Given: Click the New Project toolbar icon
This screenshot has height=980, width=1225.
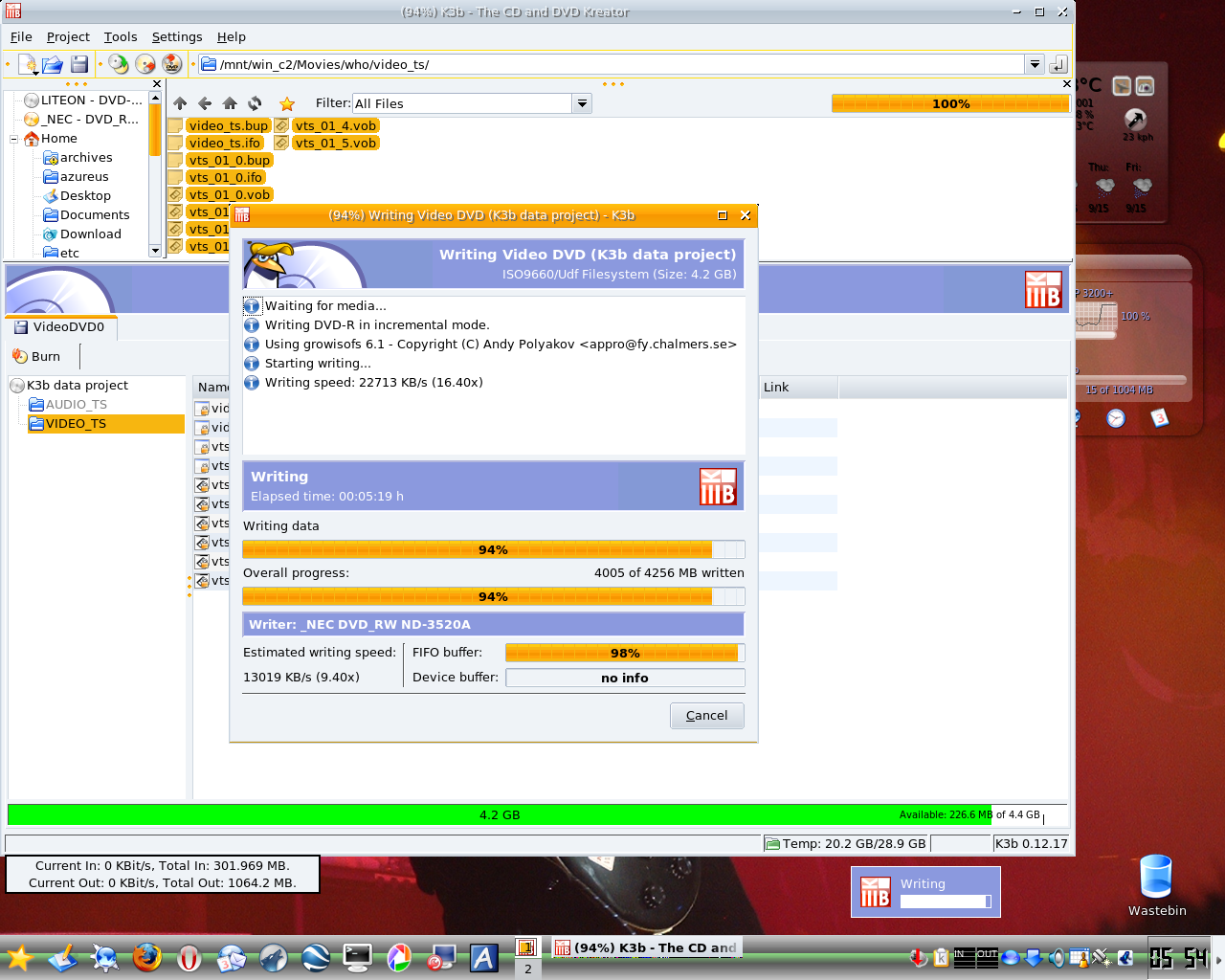Looking at the screenshot, I should coord(27,64).
